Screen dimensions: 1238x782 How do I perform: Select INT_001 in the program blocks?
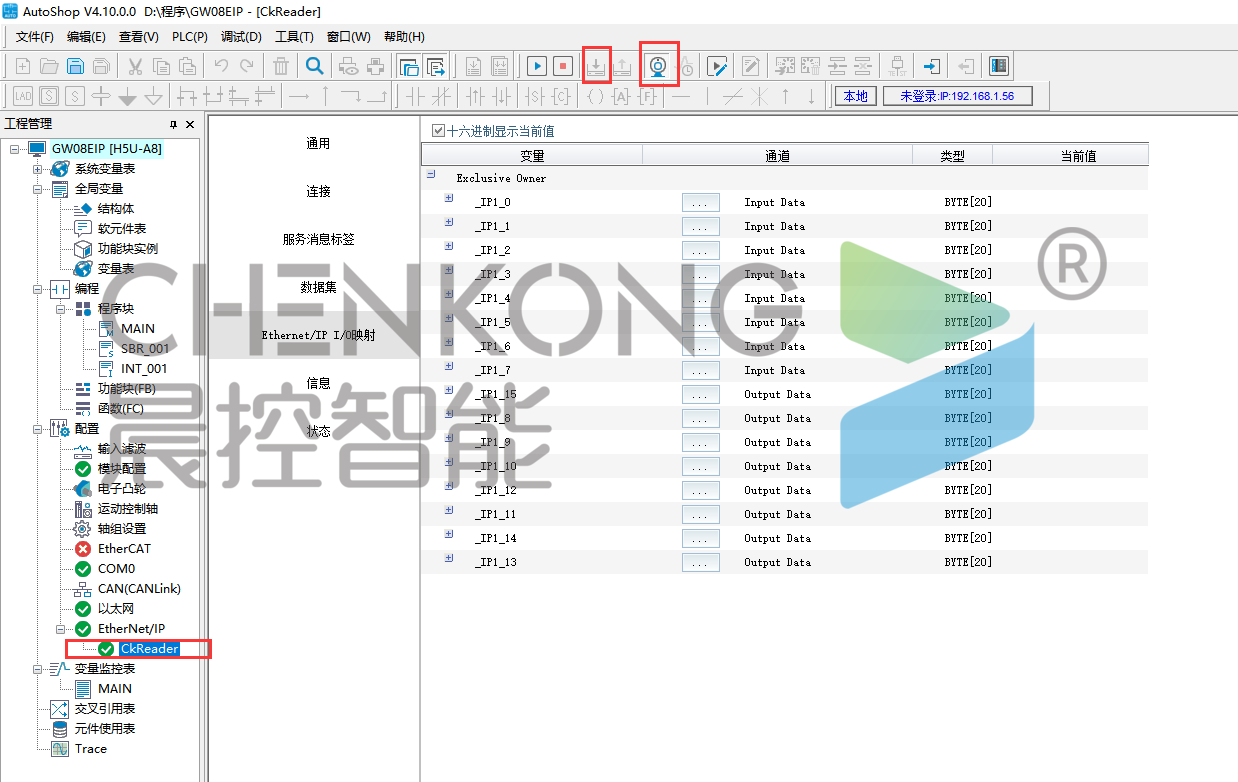point(144,369)
